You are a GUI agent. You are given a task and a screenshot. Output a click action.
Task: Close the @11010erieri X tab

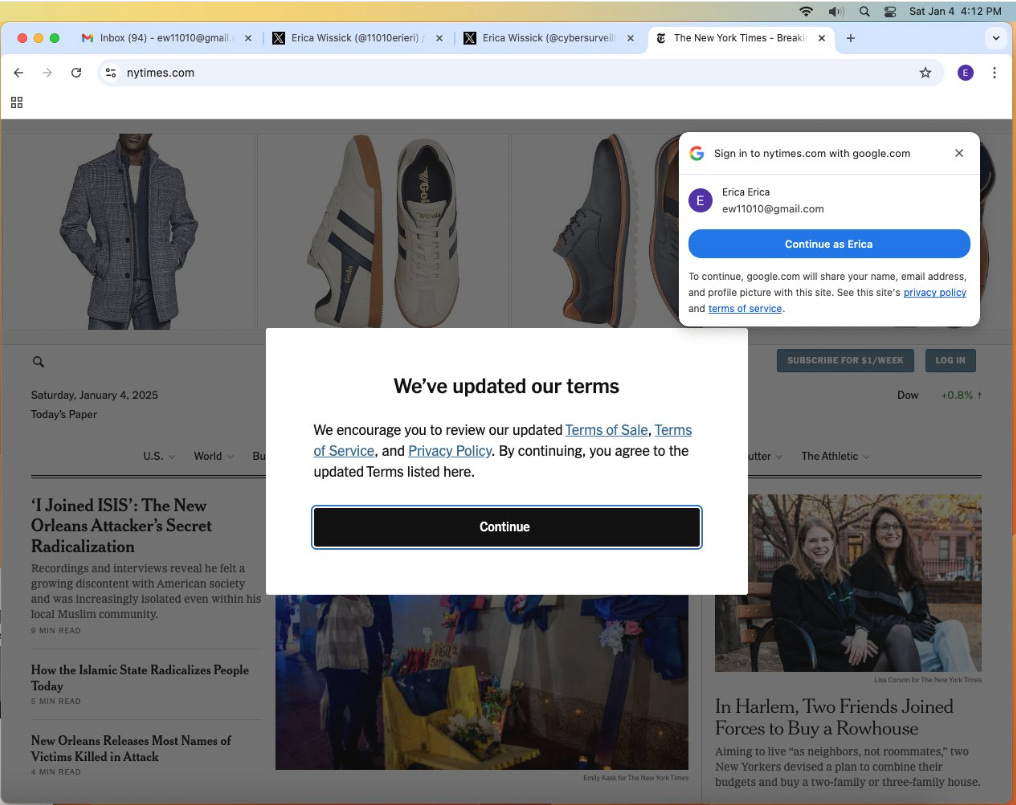[439, 38]
